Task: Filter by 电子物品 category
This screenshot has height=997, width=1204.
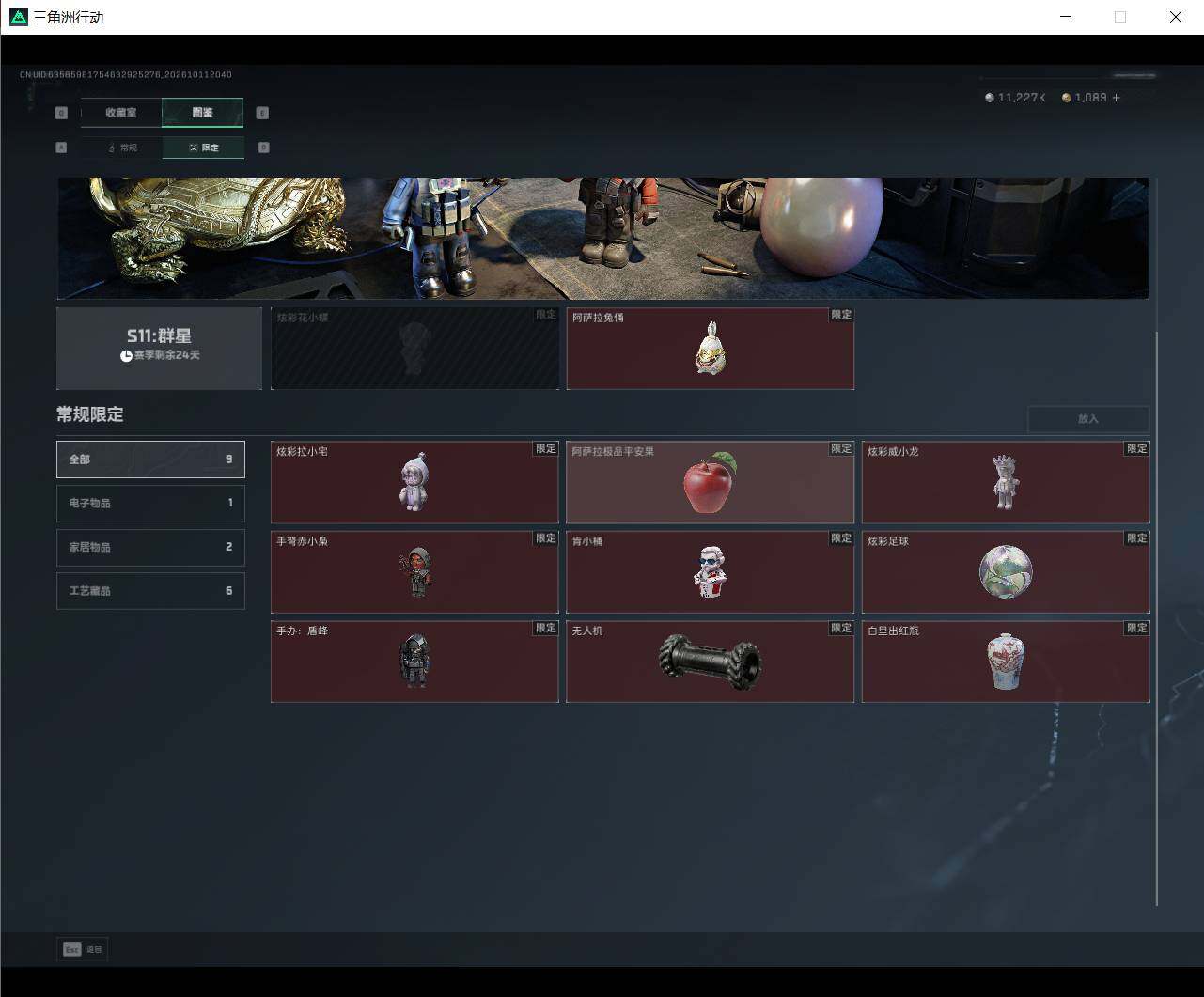Action: click(x=150, y=504)
